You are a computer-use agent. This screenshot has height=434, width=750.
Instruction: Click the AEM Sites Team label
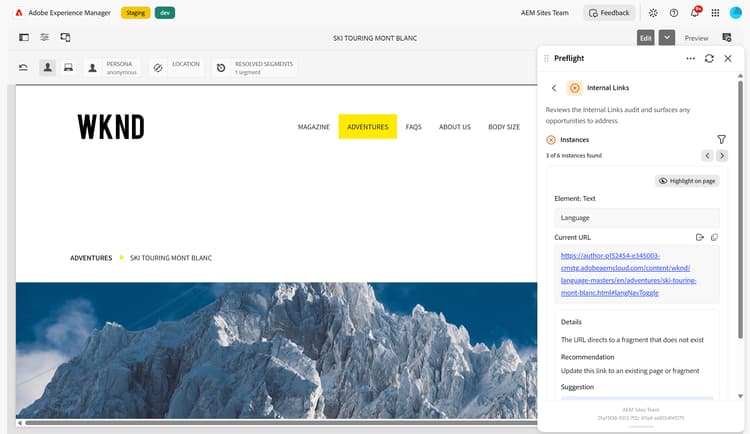[x=544, y=13]
